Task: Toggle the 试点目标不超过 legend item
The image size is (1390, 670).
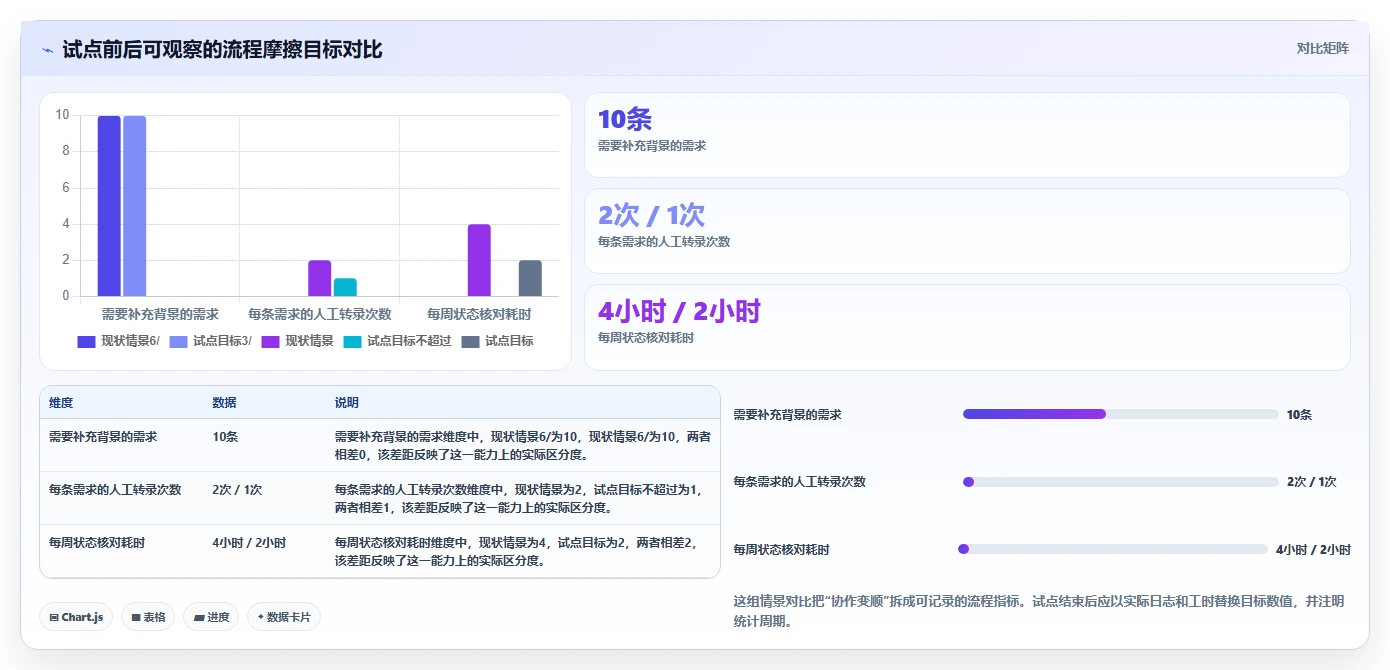Action: (397, 341)
